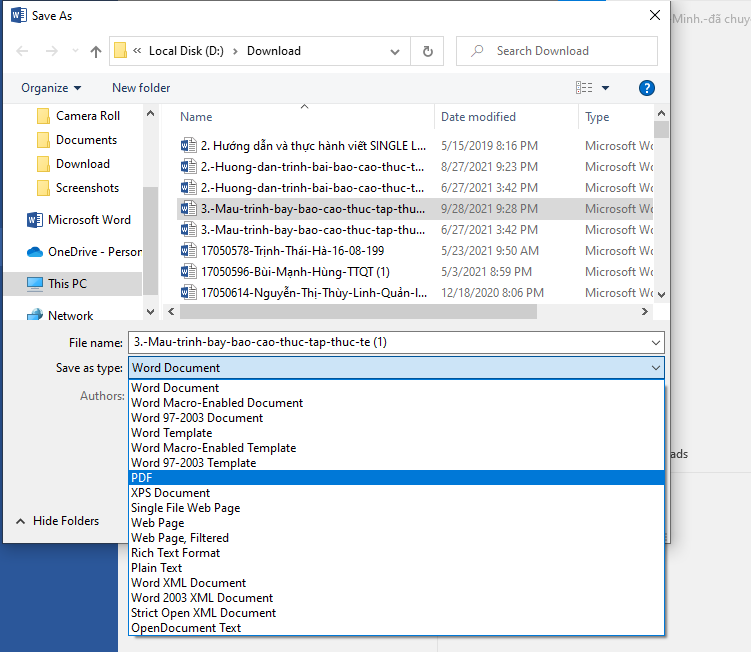Choose Word 2003 XML Document type
Screen dimensions: 751x652
pos(397,598)
